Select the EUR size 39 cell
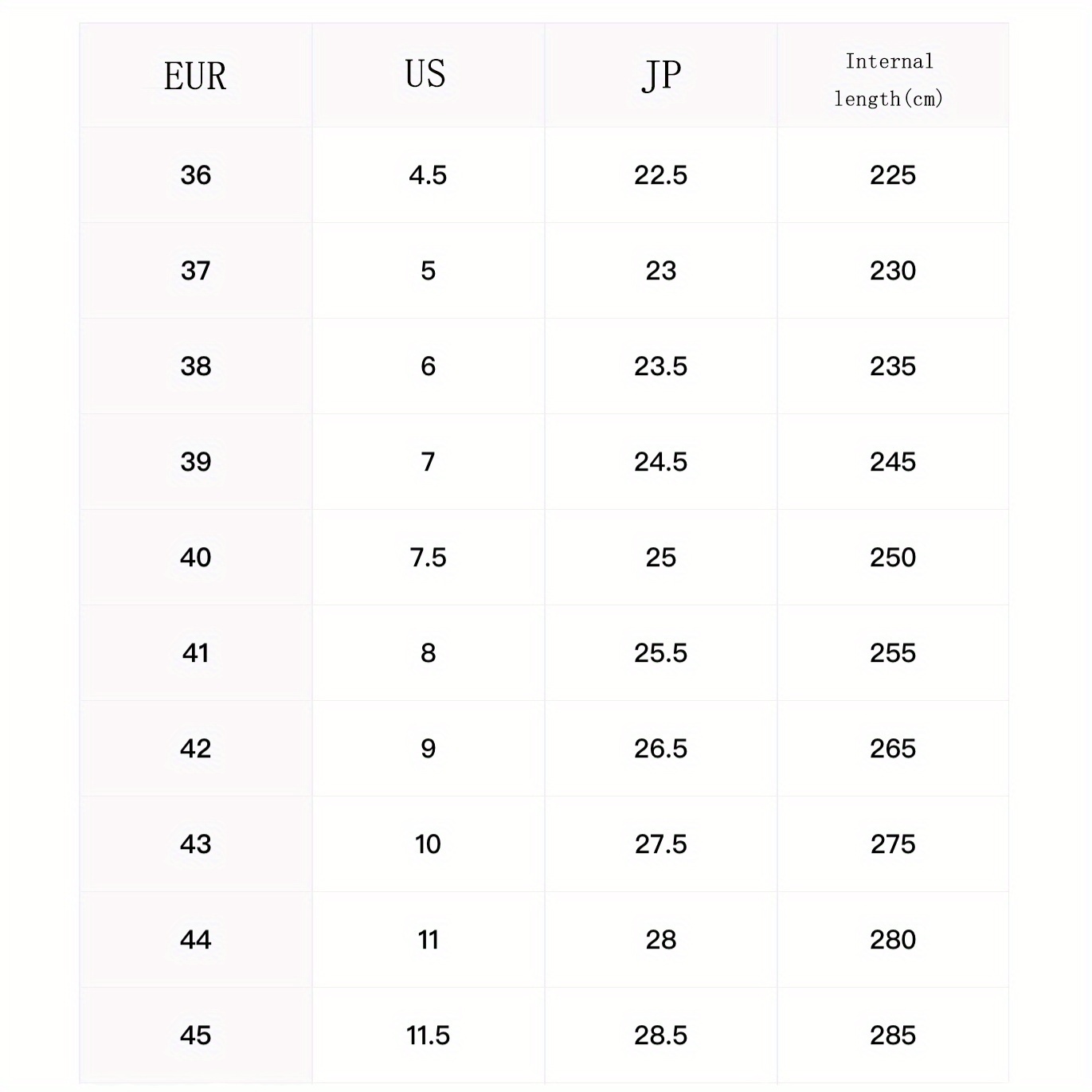Viewport: 1092px width, 1092px height. pos(195,462)
